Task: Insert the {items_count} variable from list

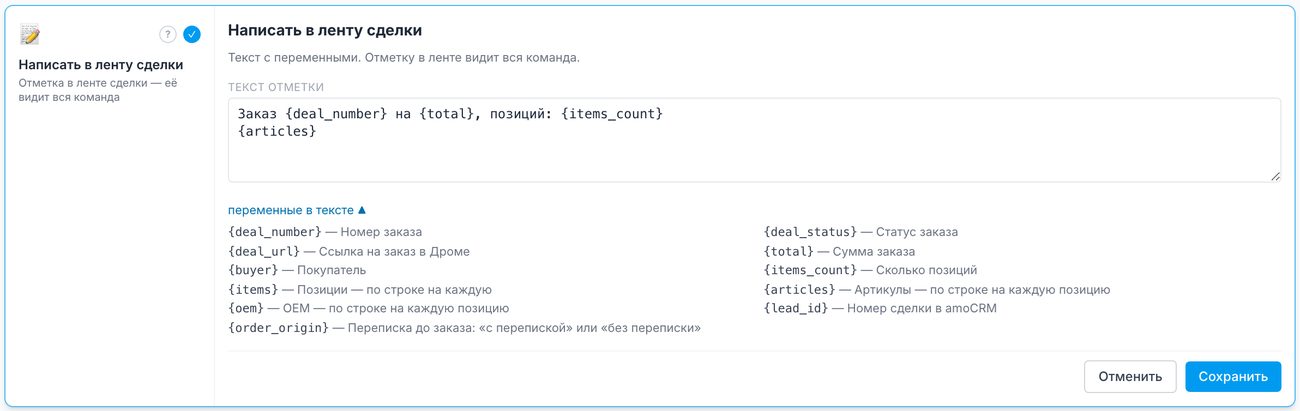Action: tap(811, 270)
